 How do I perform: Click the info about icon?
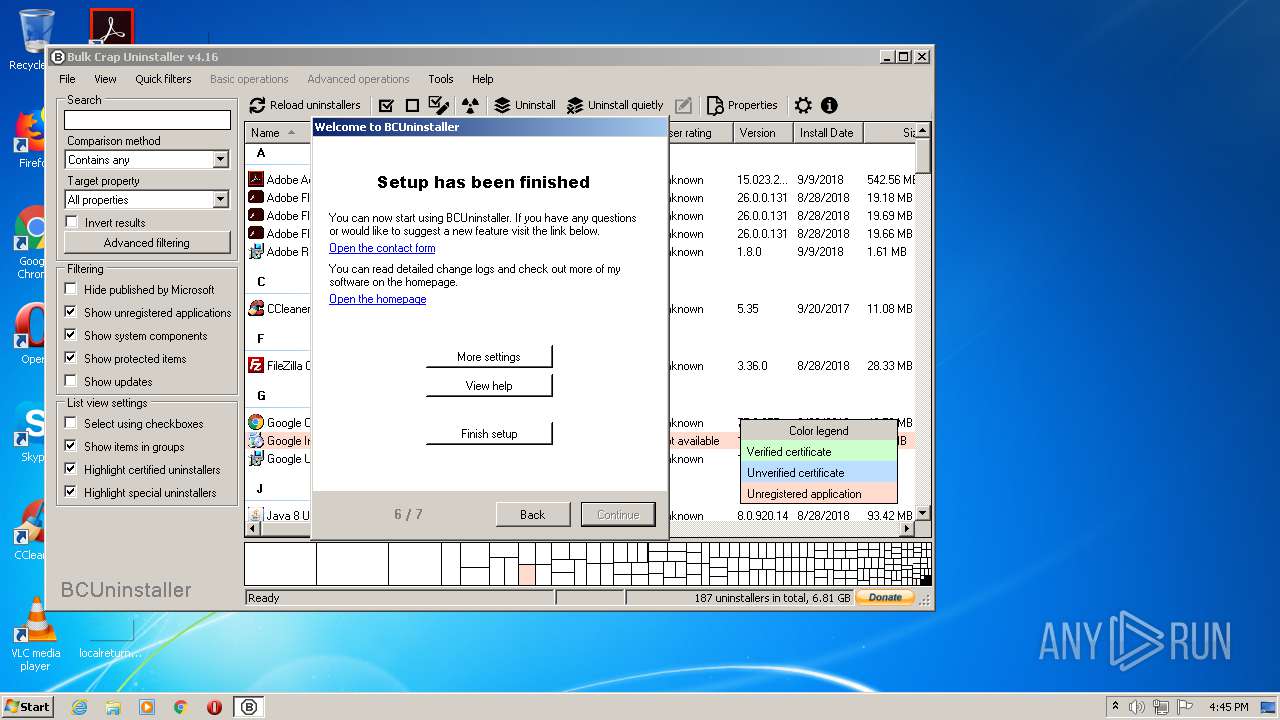click(829, 105)
